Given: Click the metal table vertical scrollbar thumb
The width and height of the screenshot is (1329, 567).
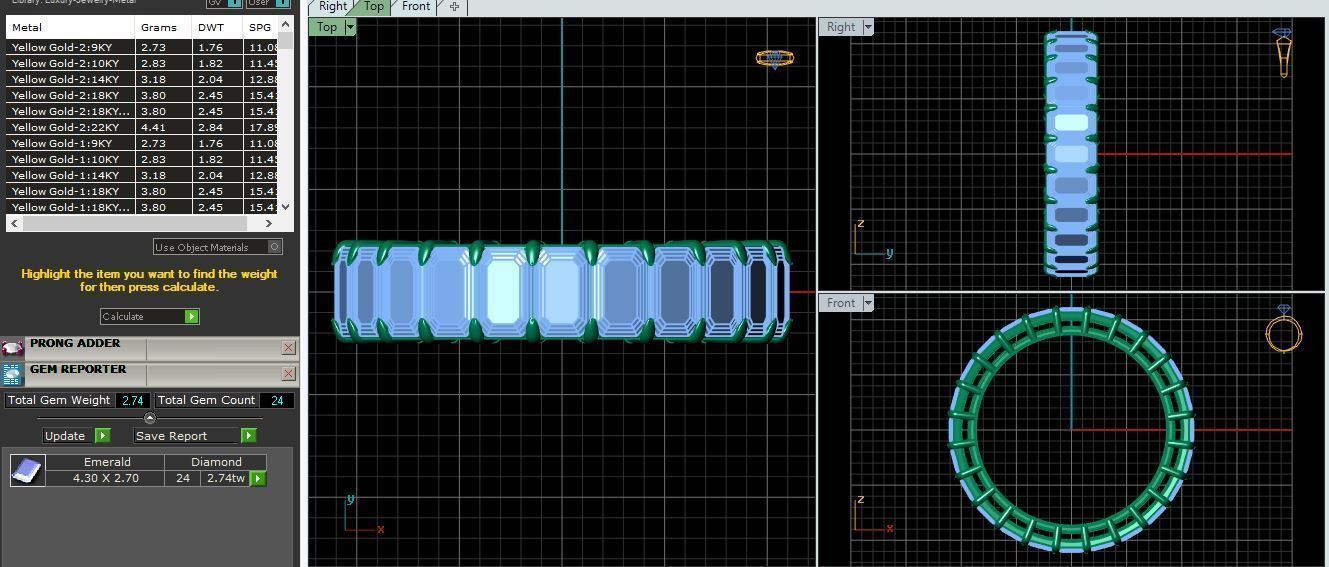Looking at the screenshot, I should [286, 41].
